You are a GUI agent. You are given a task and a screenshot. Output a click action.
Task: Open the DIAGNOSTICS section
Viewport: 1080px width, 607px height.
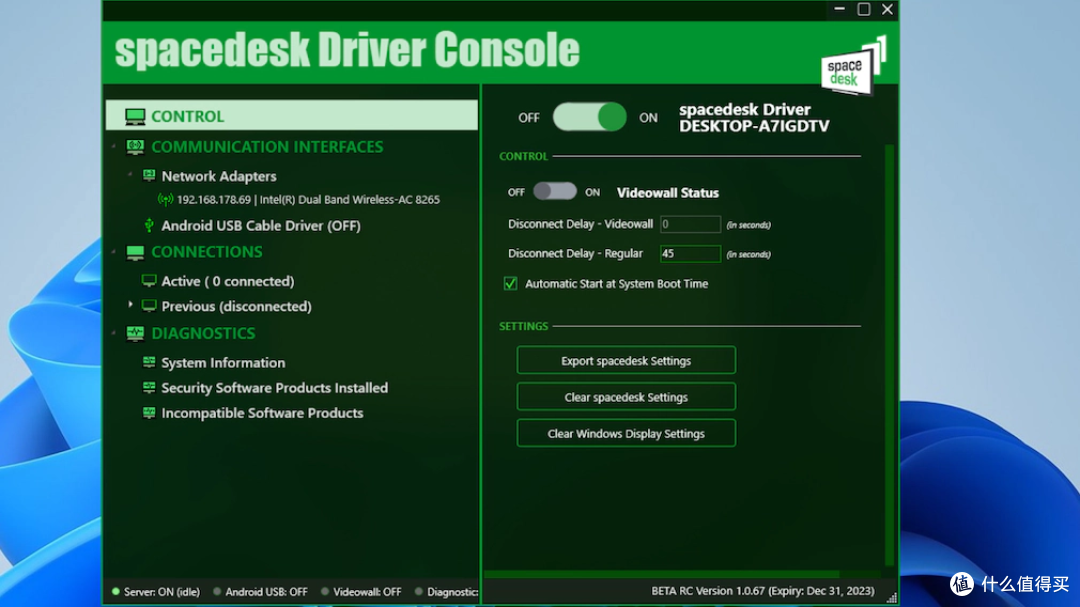point(203,333)
